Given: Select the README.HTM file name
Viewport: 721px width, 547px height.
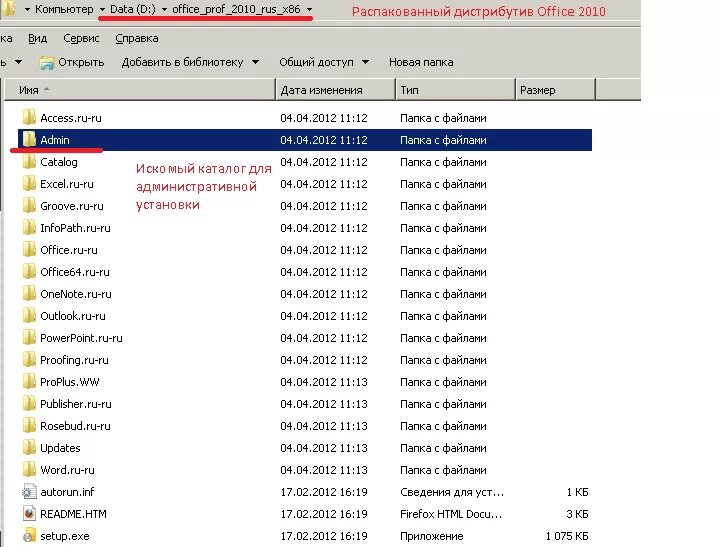Looking at the screenshot, I should pos(74,514).
